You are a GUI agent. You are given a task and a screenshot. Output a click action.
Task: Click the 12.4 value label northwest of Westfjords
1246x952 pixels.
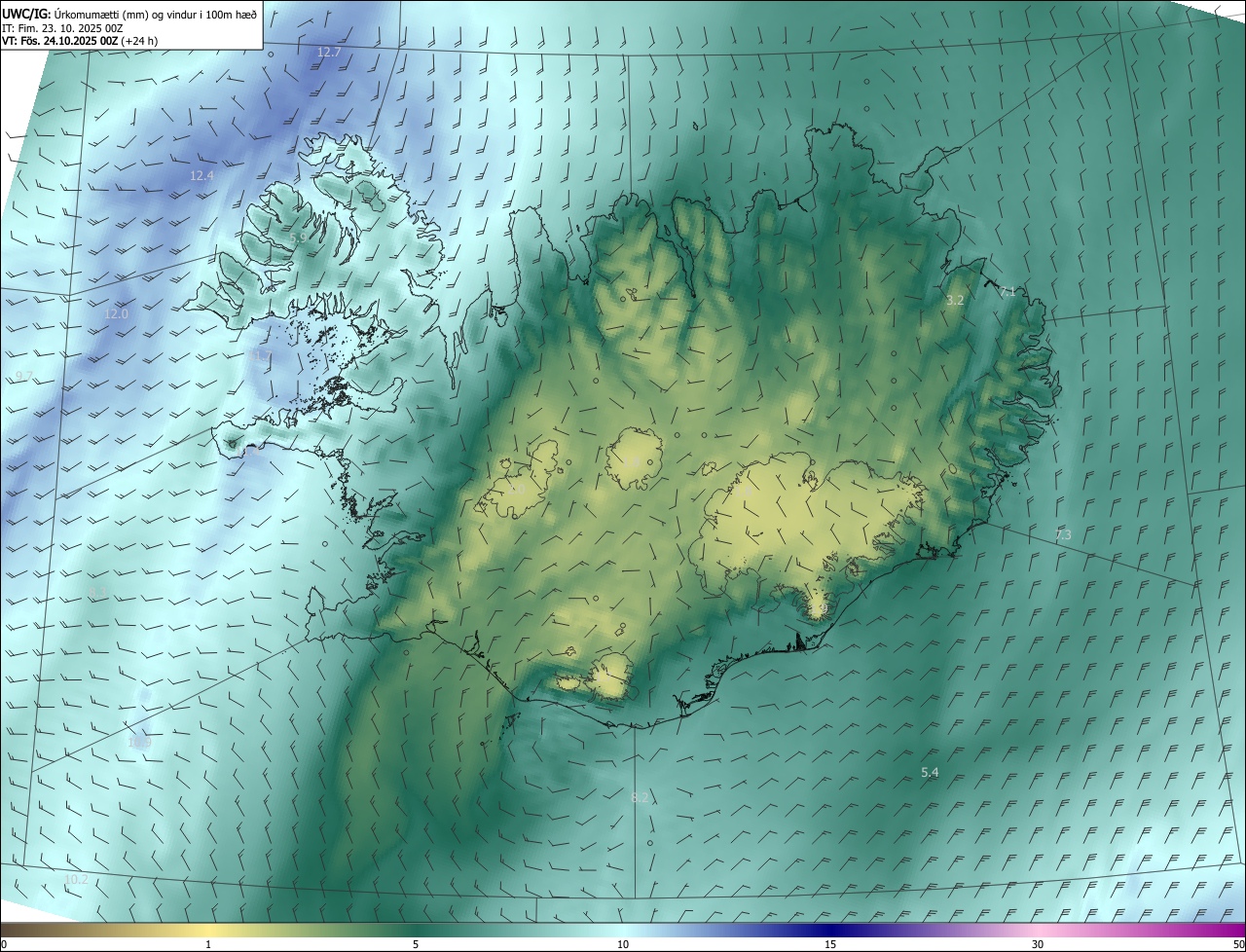click(201, 176)
